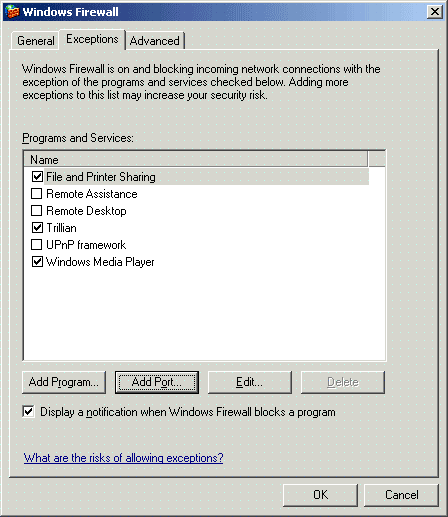Select the Exceptions tab
The image size is (448, 517).
point(92,39)
